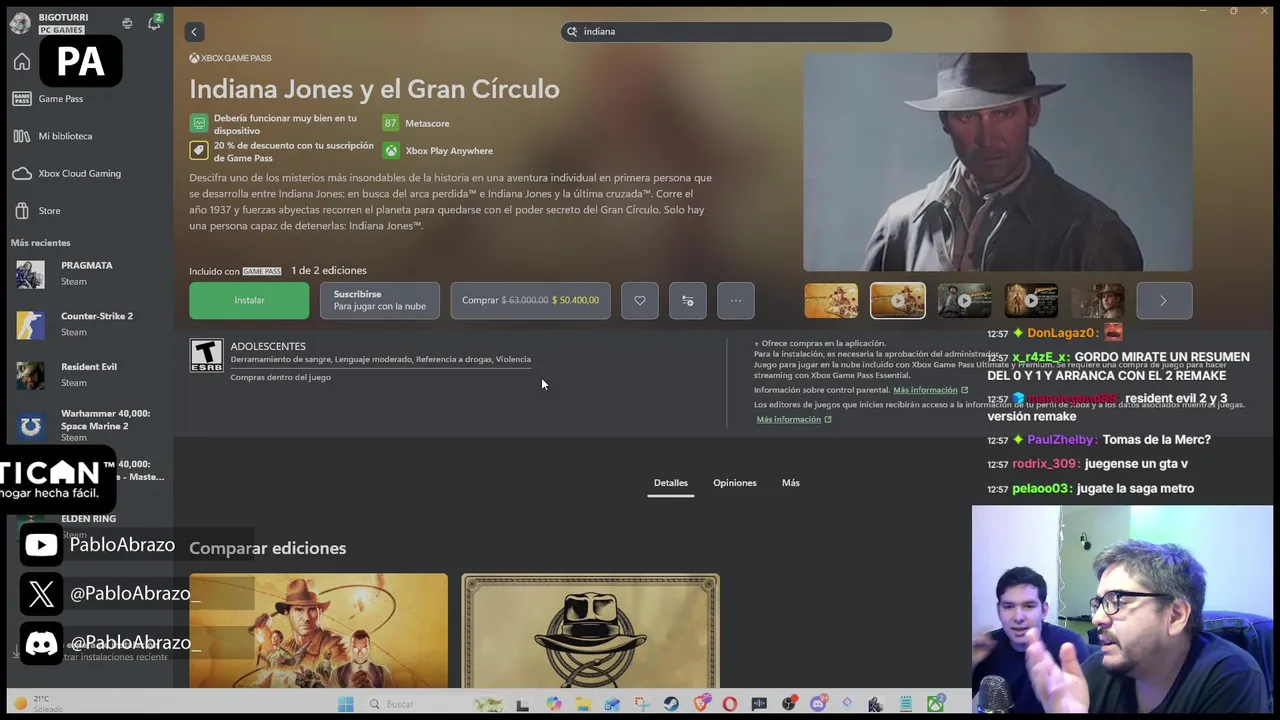Open ELDEN RING in recent games

(88, 519)
